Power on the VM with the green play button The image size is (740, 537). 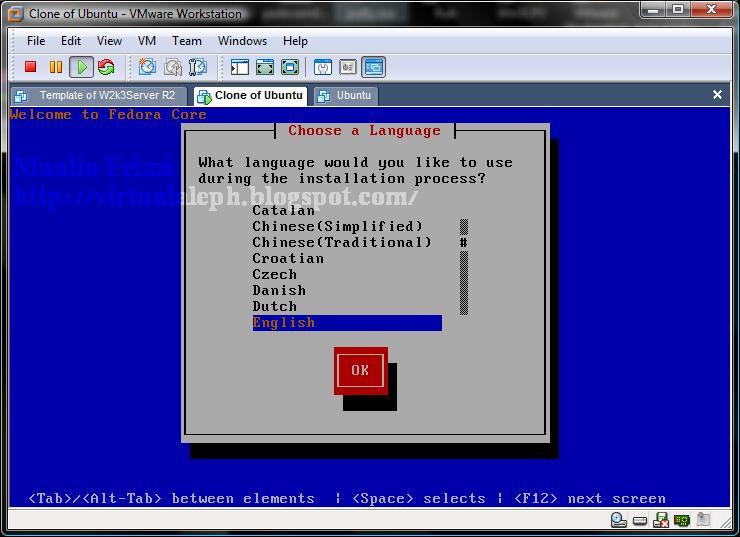pyautogui.click(x=81, y=67)
